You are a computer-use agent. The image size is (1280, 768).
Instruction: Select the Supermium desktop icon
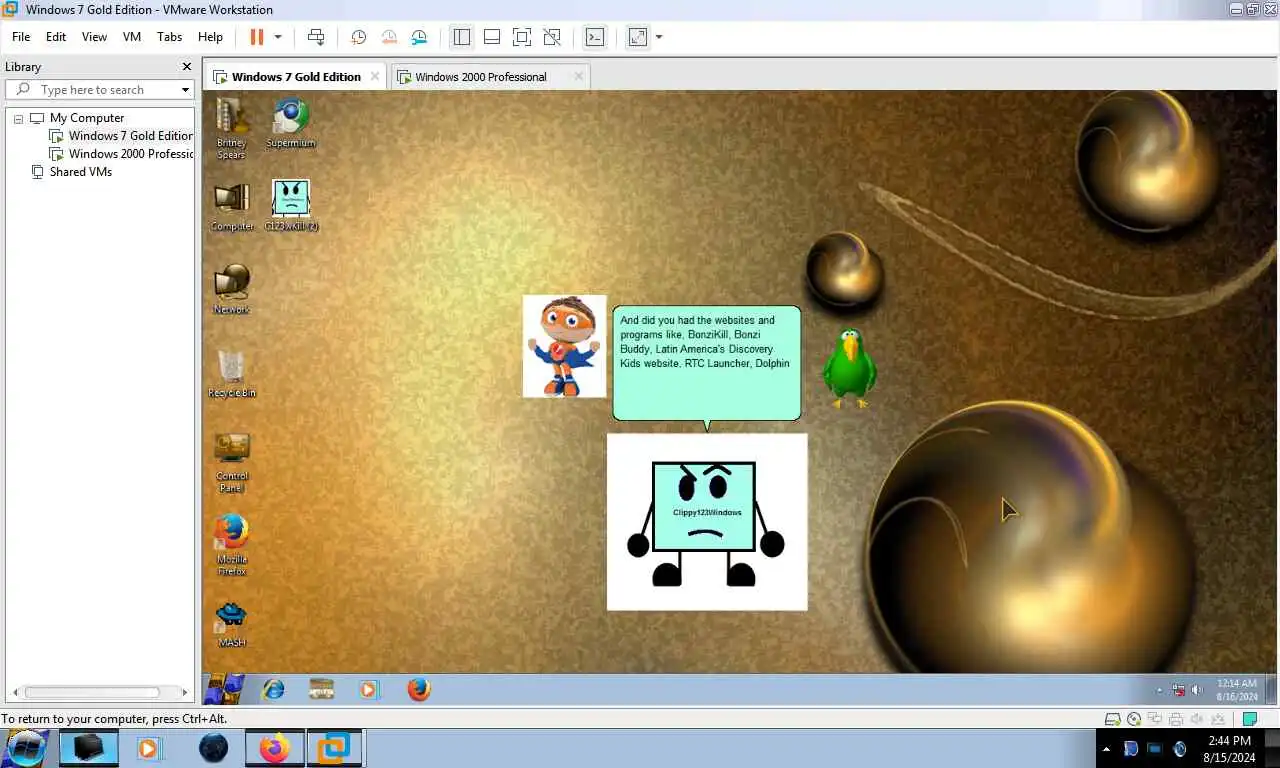[x=291, y=124]
